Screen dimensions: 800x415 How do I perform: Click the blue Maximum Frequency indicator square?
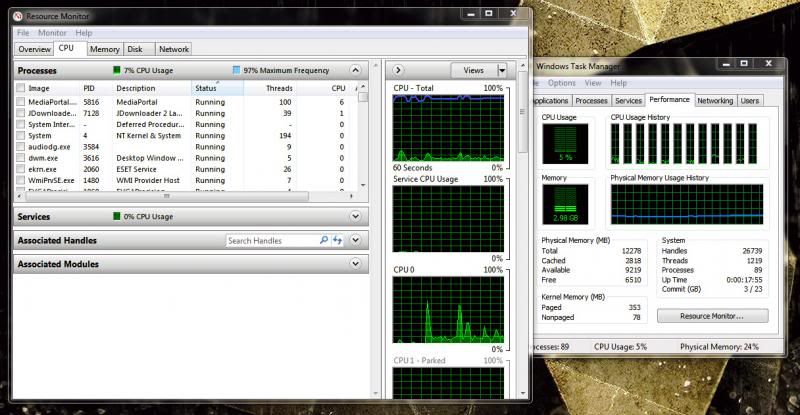[x=236, y=70]
